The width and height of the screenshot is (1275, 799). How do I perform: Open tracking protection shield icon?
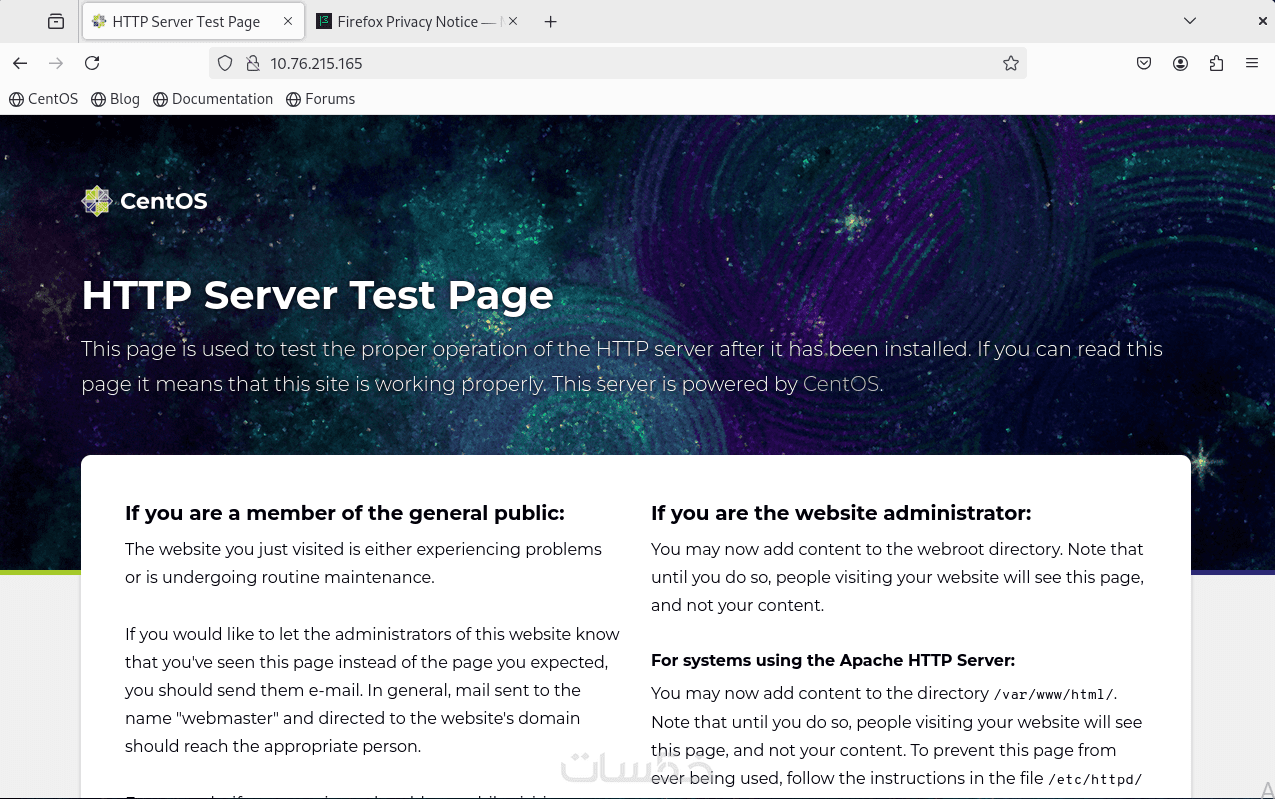225,63
